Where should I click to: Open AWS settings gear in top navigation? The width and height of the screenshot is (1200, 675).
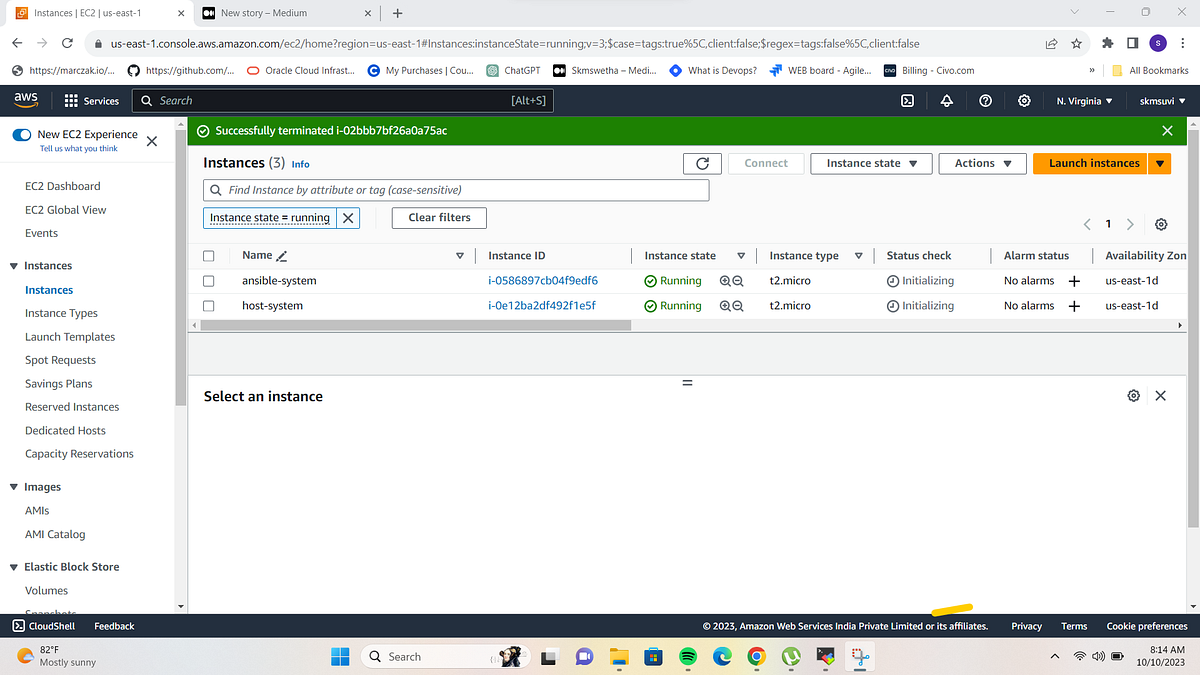(1024, 100)
